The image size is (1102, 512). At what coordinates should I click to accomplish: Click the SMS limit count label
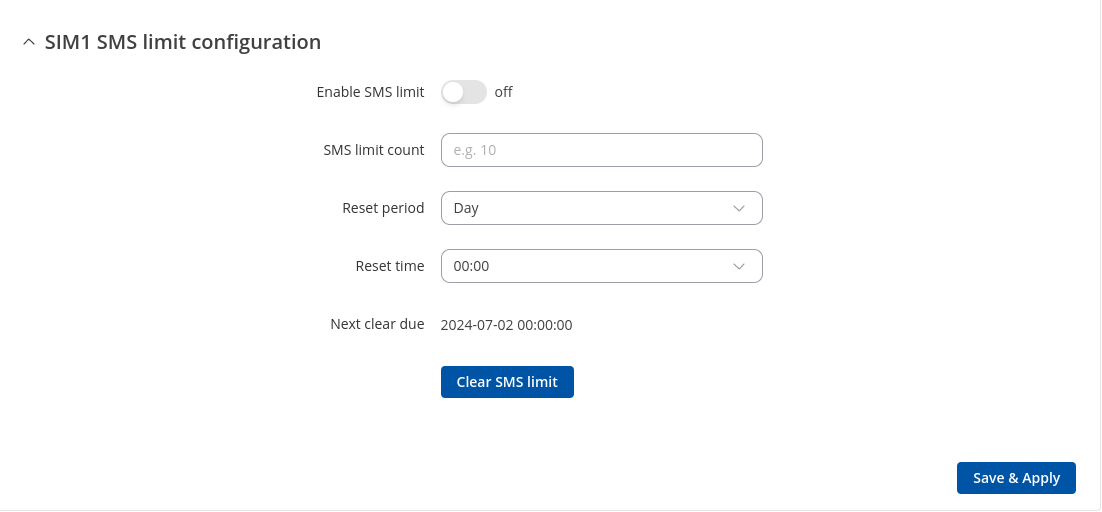[x=374, y=150]
